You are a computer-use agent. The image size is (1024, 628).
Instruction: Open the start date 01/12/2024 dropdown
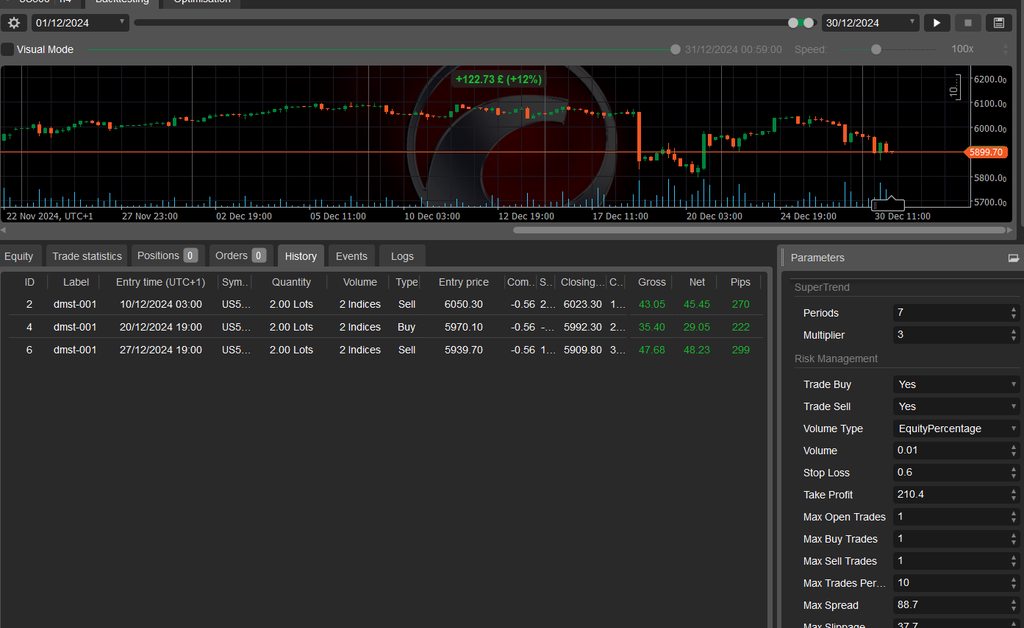point(79,23)
